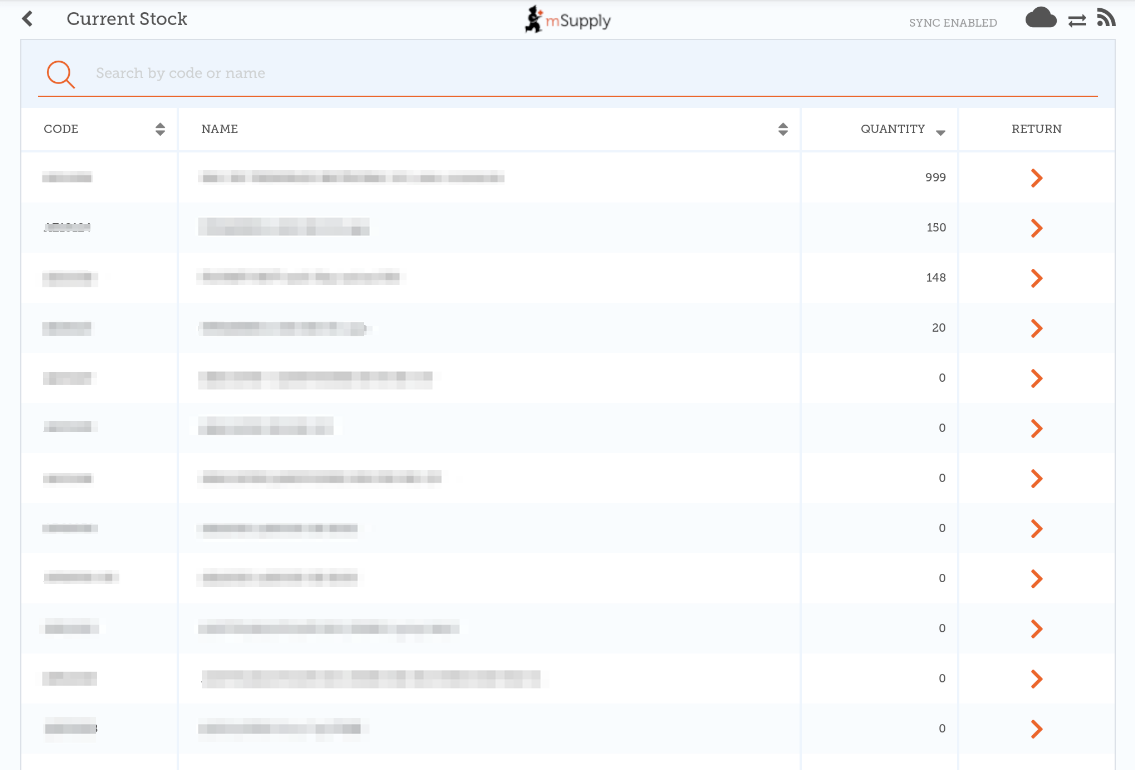The width and height of the screenshot is (1135, 770).
Task: Click the RETURN column header
Action: tap(1036, 129)
